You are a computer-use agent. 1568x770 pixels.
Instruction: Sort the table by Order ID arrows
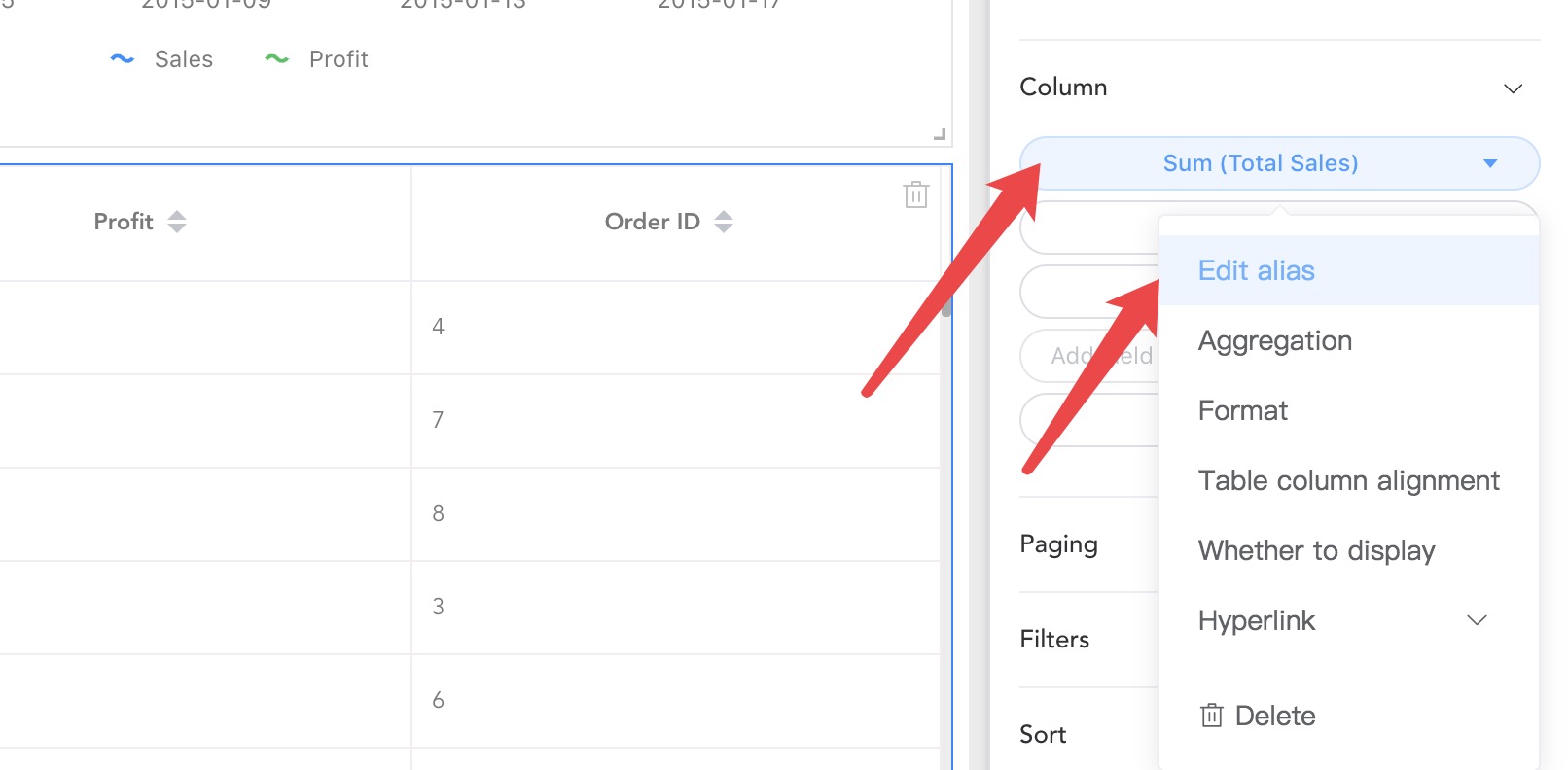point(723,222)
